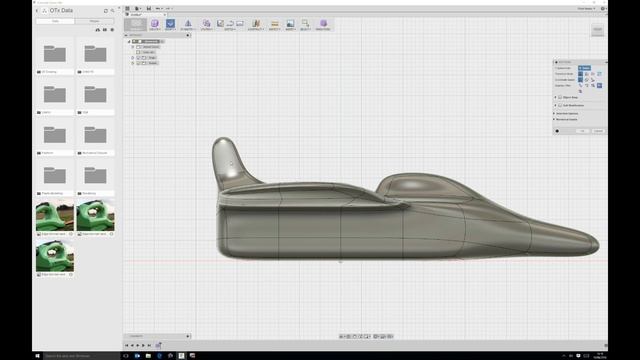Click the Utilities tool icon
Screen dimensions: 640x360
[207, 23]
